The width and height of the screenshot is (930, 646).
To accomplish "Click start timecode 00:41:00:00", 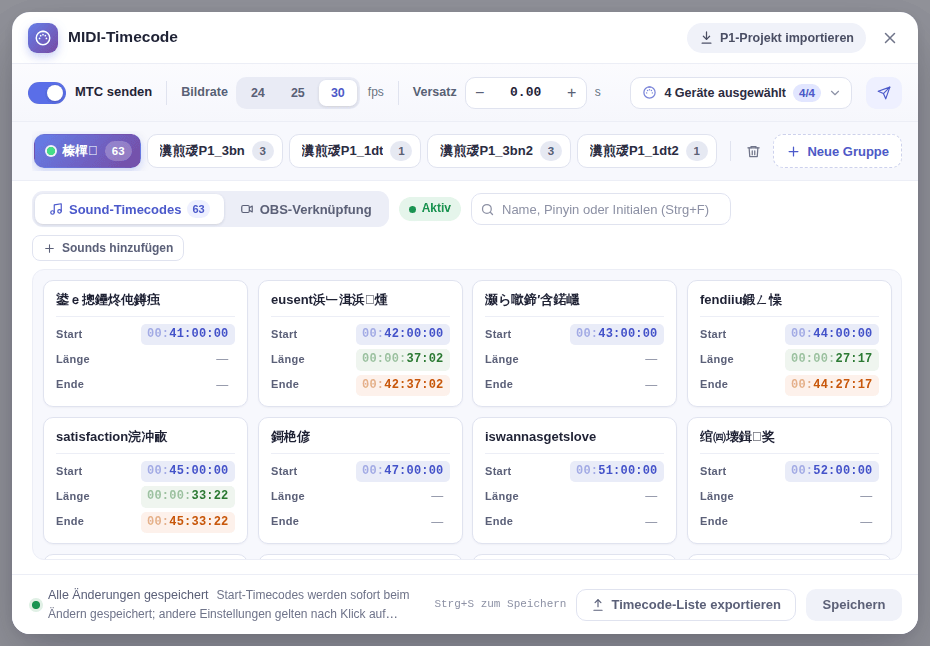I will [x=187, y=333].
